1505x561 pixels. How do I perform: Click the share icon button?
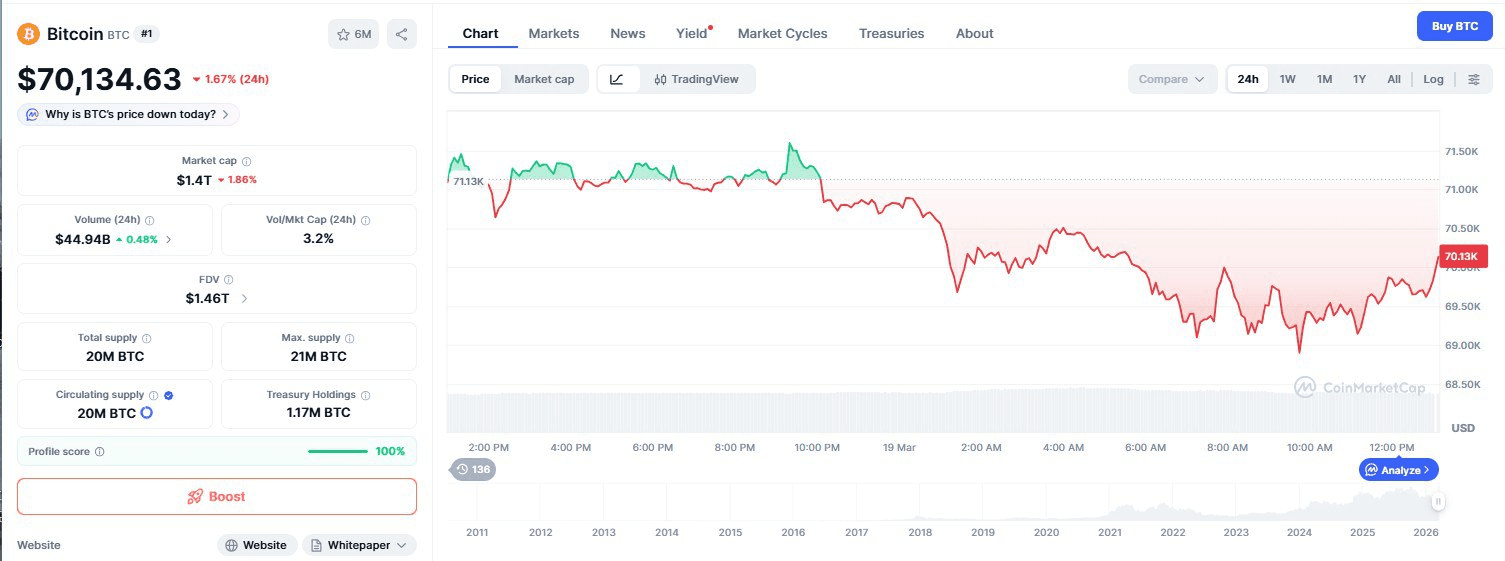(x=401, y=34)
